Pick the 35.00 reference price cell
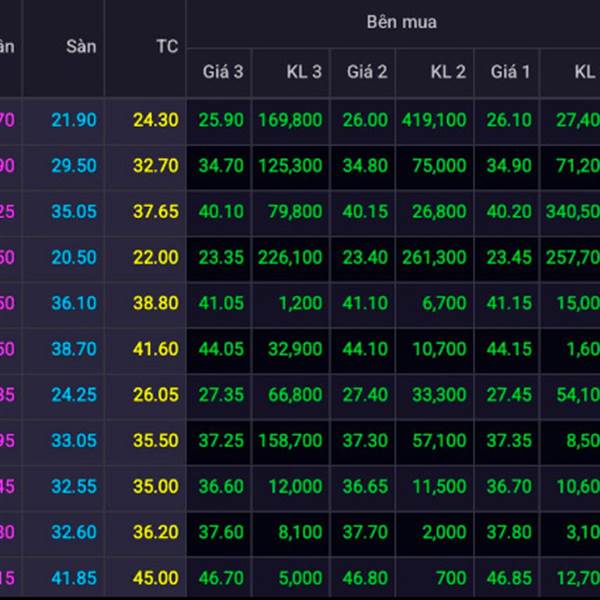600x600 pixels. coord(155,486)
